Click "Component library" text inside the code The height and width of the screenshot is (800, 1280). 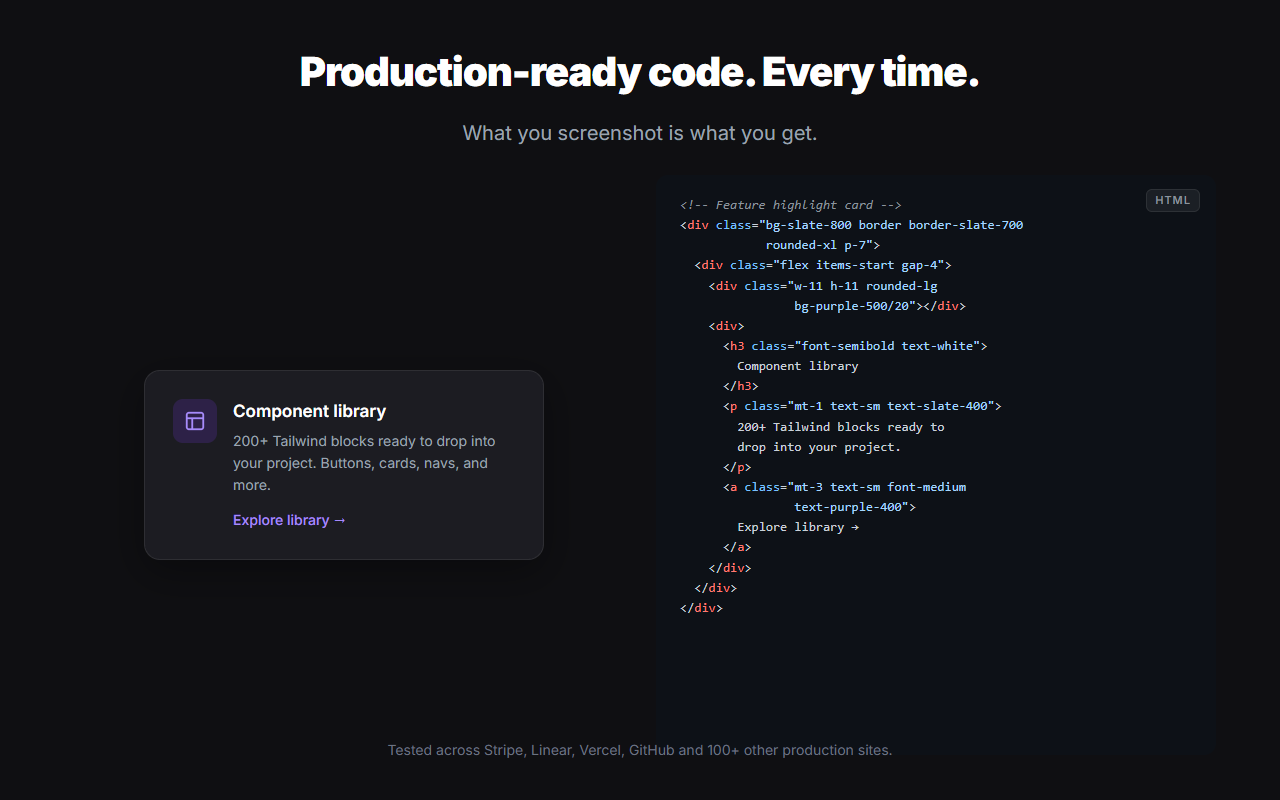pos(798,366)
